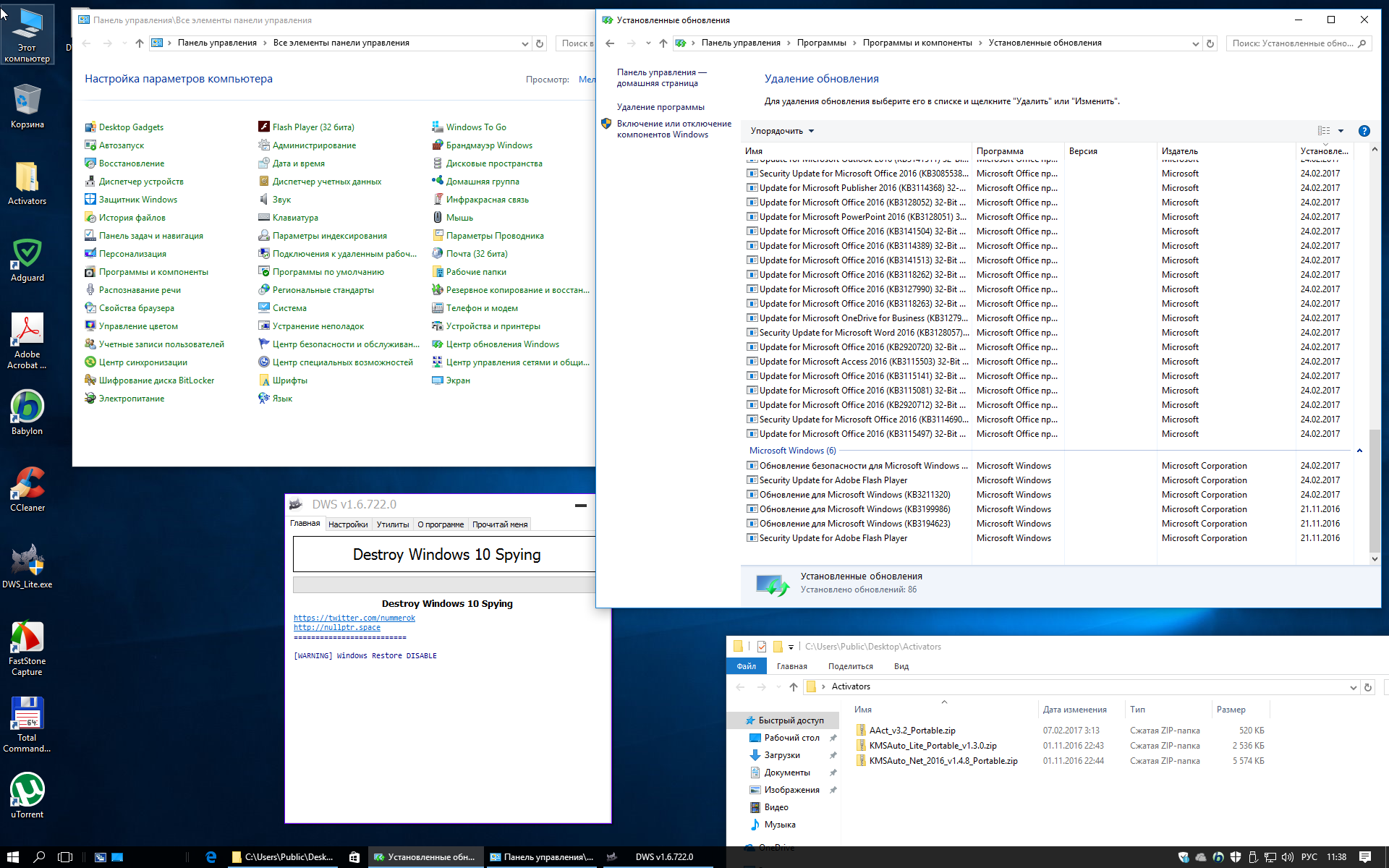The height and width of the screenshot is (868, 1389).
Task: Collapse the Microsoft Windows (6) group
Action: point(1359,451)
